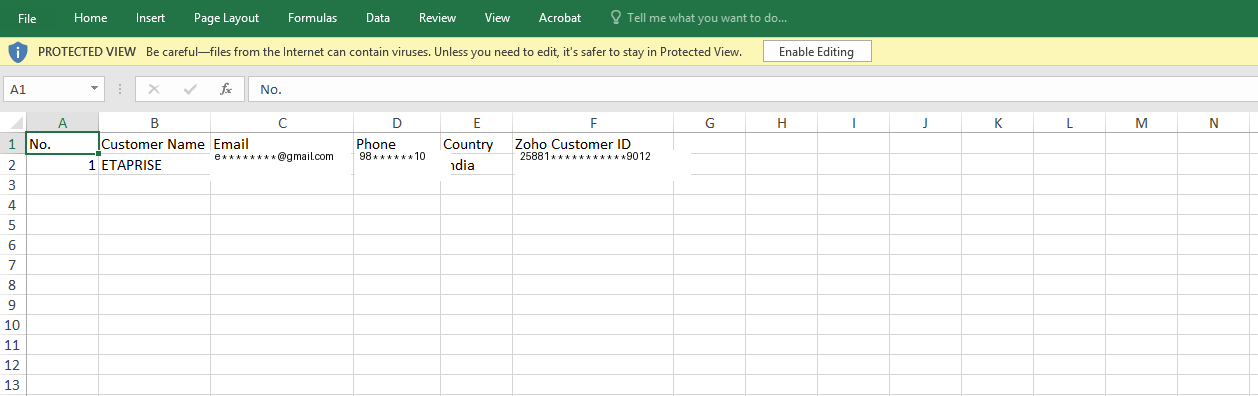Select column B header
This screenshot has height=396, width=1258.
(155, 123)
